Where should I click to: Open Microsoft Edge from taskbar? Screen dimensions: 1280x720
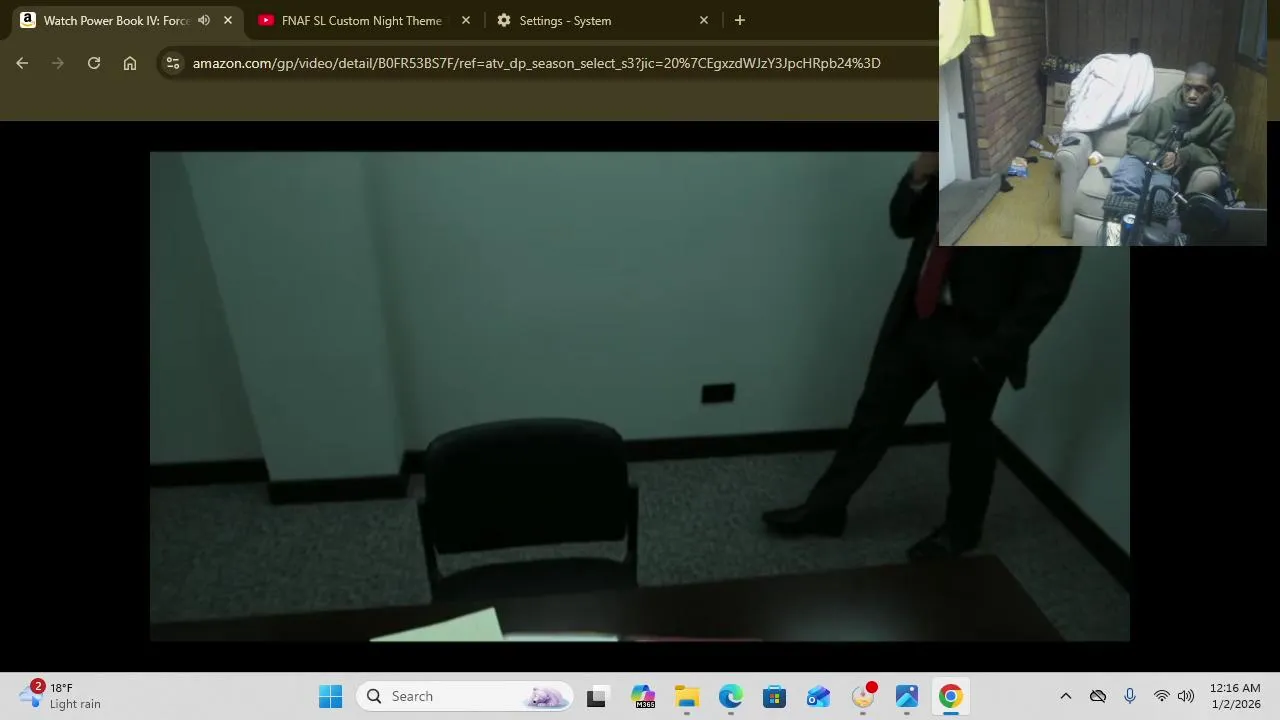(731, 696)
